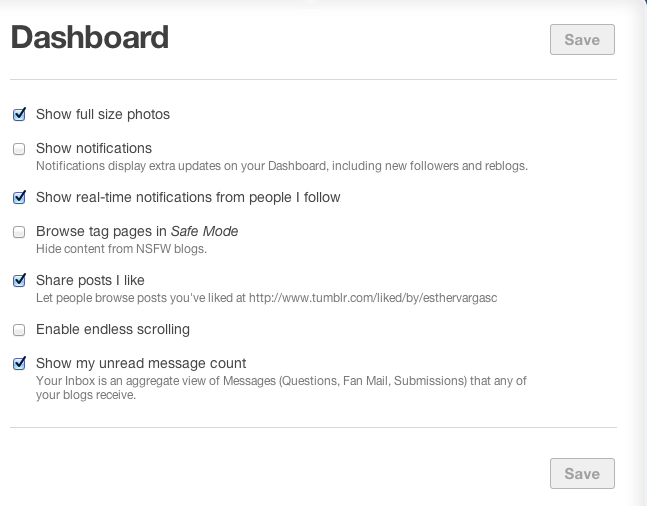The height and width of the screenshot is (506, 647).
Task: Click the 'Show real-time notifications' label text
Action: pos(188,198)
